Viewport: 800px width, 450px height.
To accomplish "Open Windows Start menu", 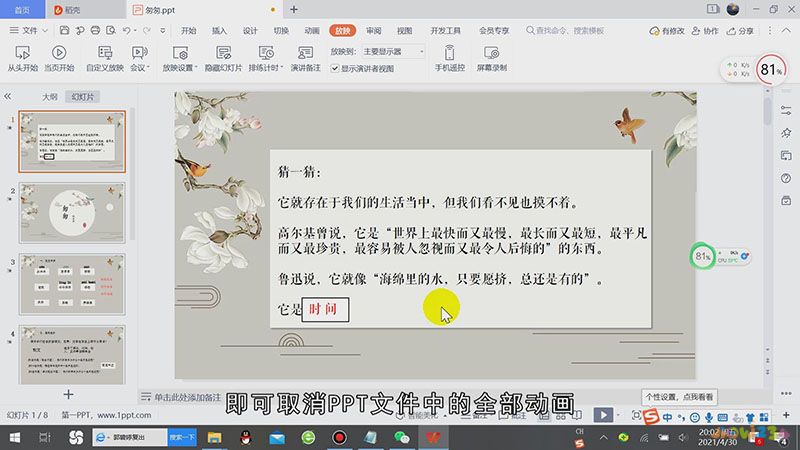I will (15, 437).
